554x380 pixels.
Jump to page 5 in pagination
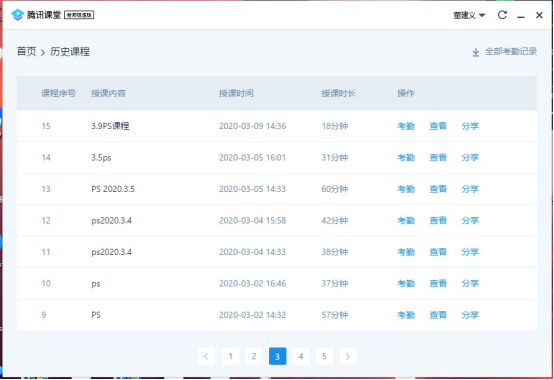pos(324,356)
